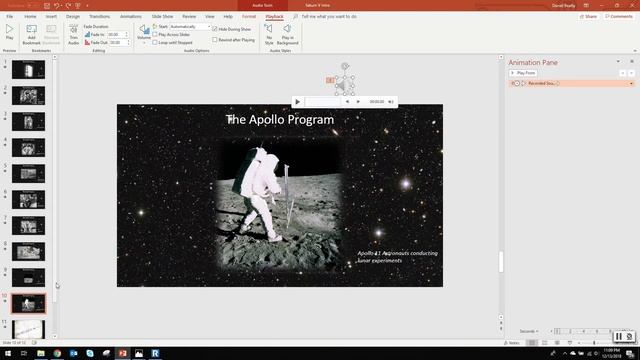Click the recorder webcam icon beside pause

(x=629, y=336)
